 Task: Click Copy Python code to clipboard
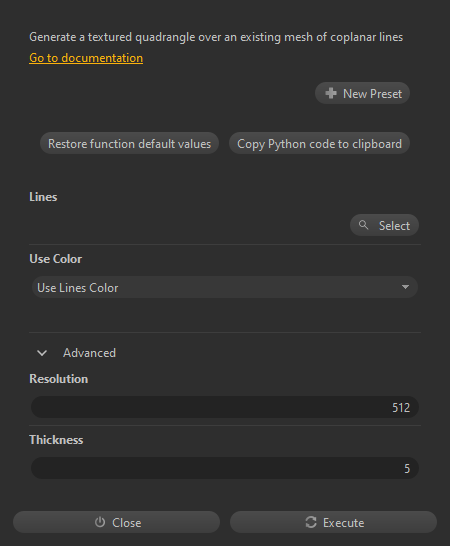(x=319, y=143)
